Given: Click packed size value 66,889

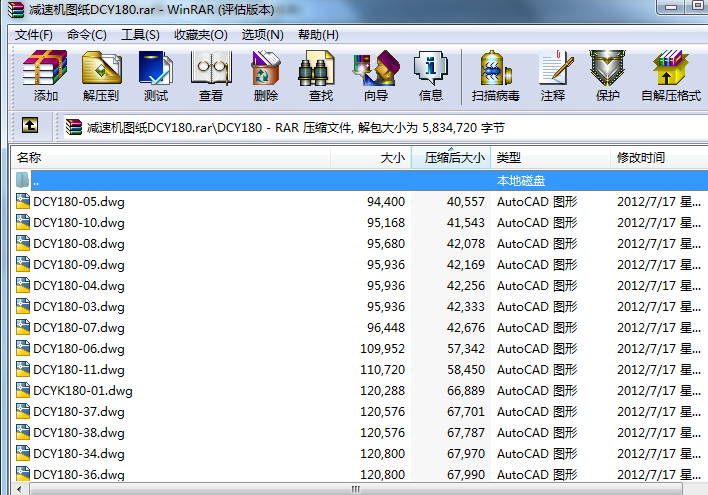Looking at the screenshot, I should pos(466,390).
